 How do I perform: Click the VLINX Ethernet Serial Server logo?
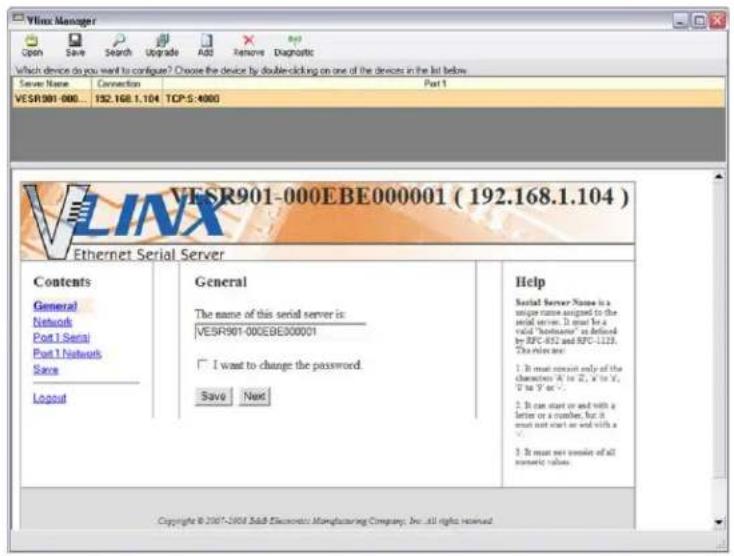pos(124,222)
